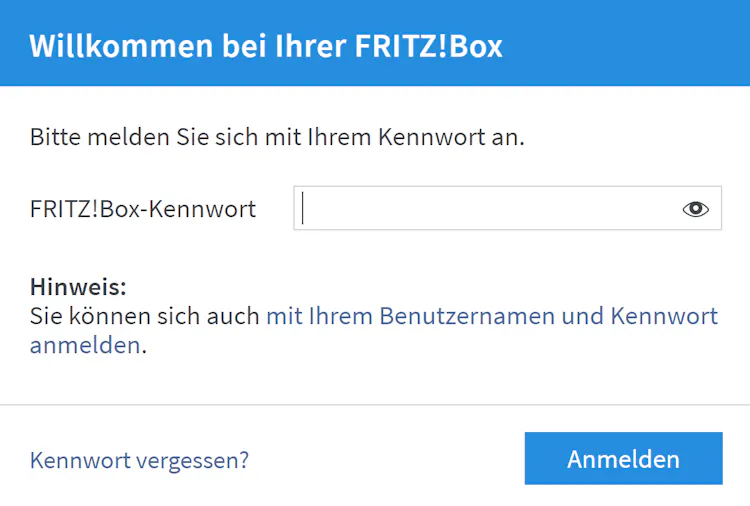Screen dimensions: 750x506
Task: Open the 'Kennwort vergessen?' link
Action: tap(139, 460)
